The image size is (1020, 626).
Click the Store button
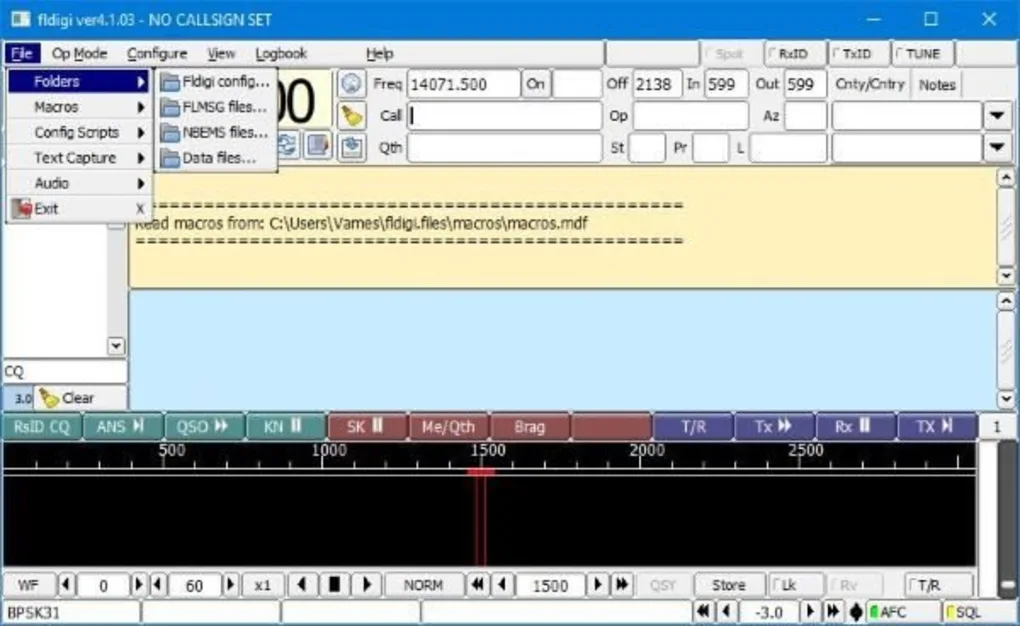(728, 586)
